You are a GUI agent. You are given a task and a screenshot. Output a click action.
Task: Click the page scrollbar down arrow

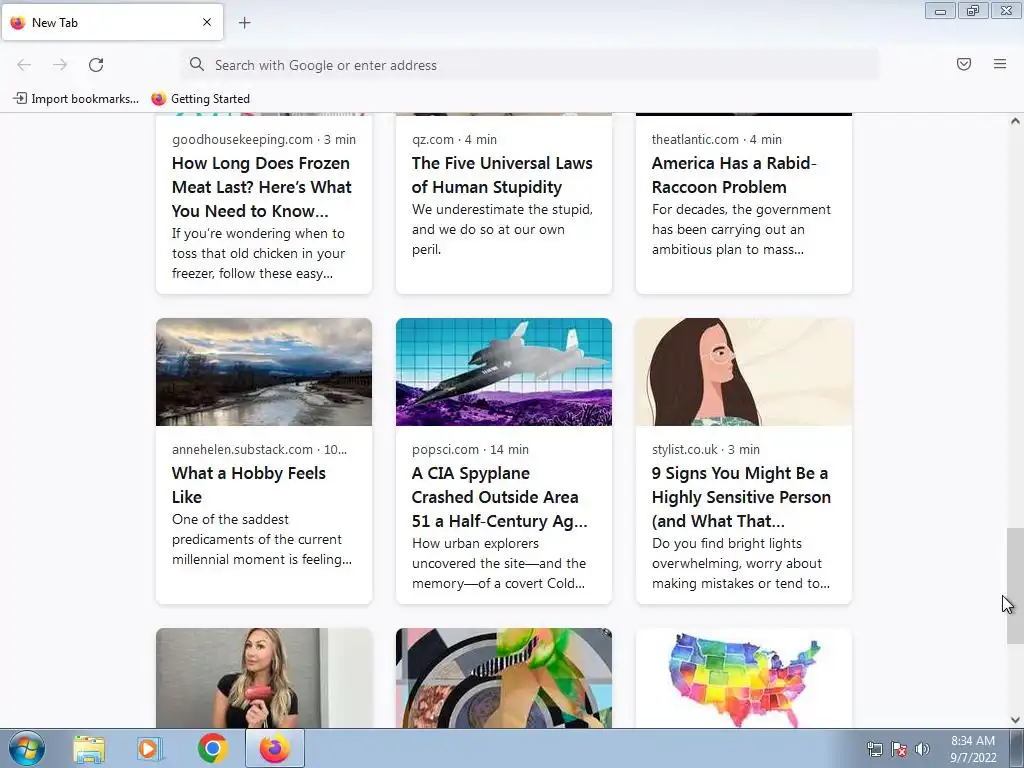[x=1015, y=720]
